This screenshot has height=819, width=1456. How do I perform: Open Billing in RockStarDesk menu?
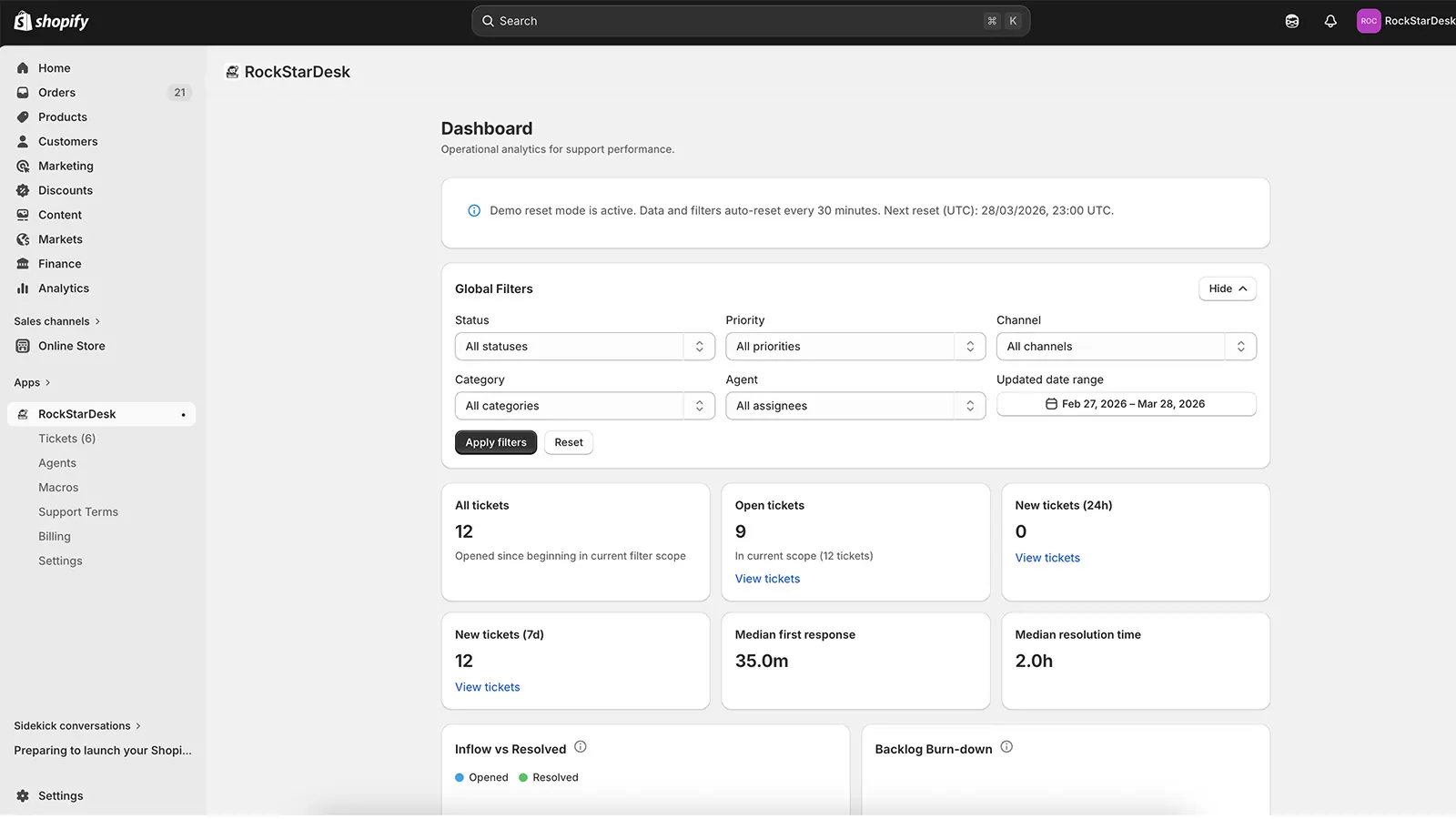(x=55, y=537)
